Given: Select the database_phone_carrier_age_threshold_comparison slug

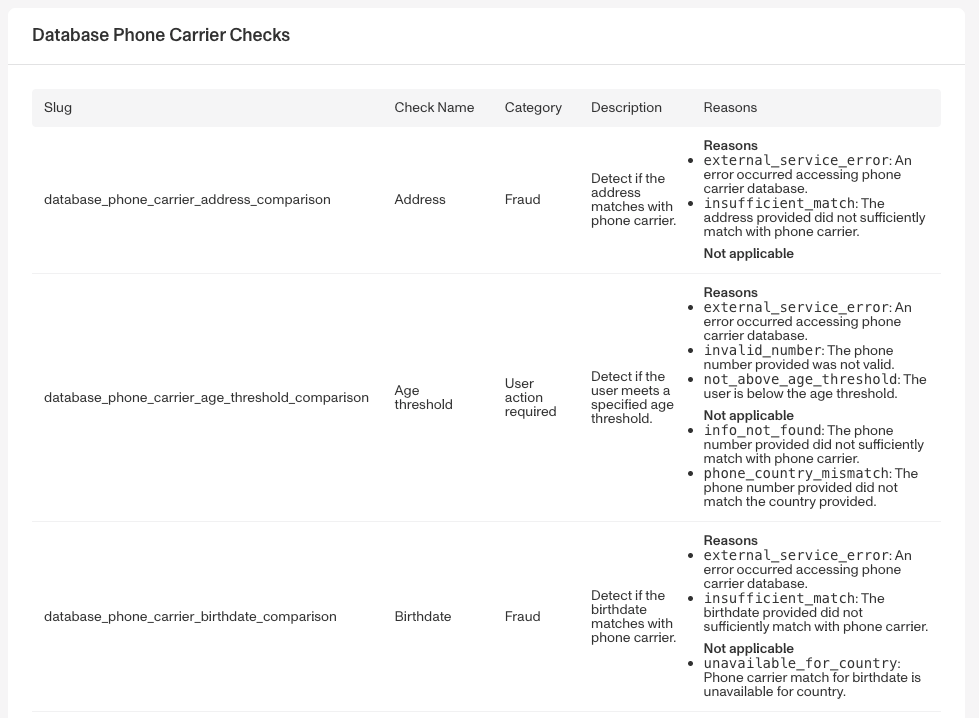Looking at the screenshot, I should (x=206, y=398).
